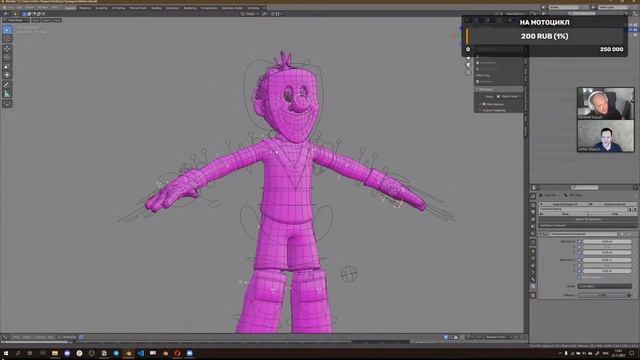The width and height of the screenshot is (640, 360).
Task: Open the Edit menu
Action: pos(19,8)
